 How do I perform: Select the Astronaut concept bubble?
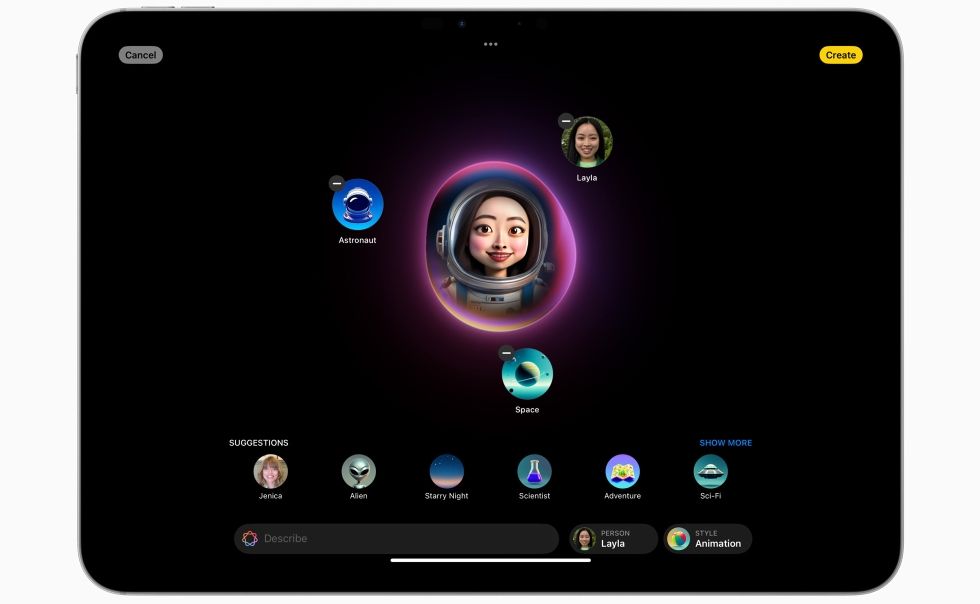coord(358,204)
